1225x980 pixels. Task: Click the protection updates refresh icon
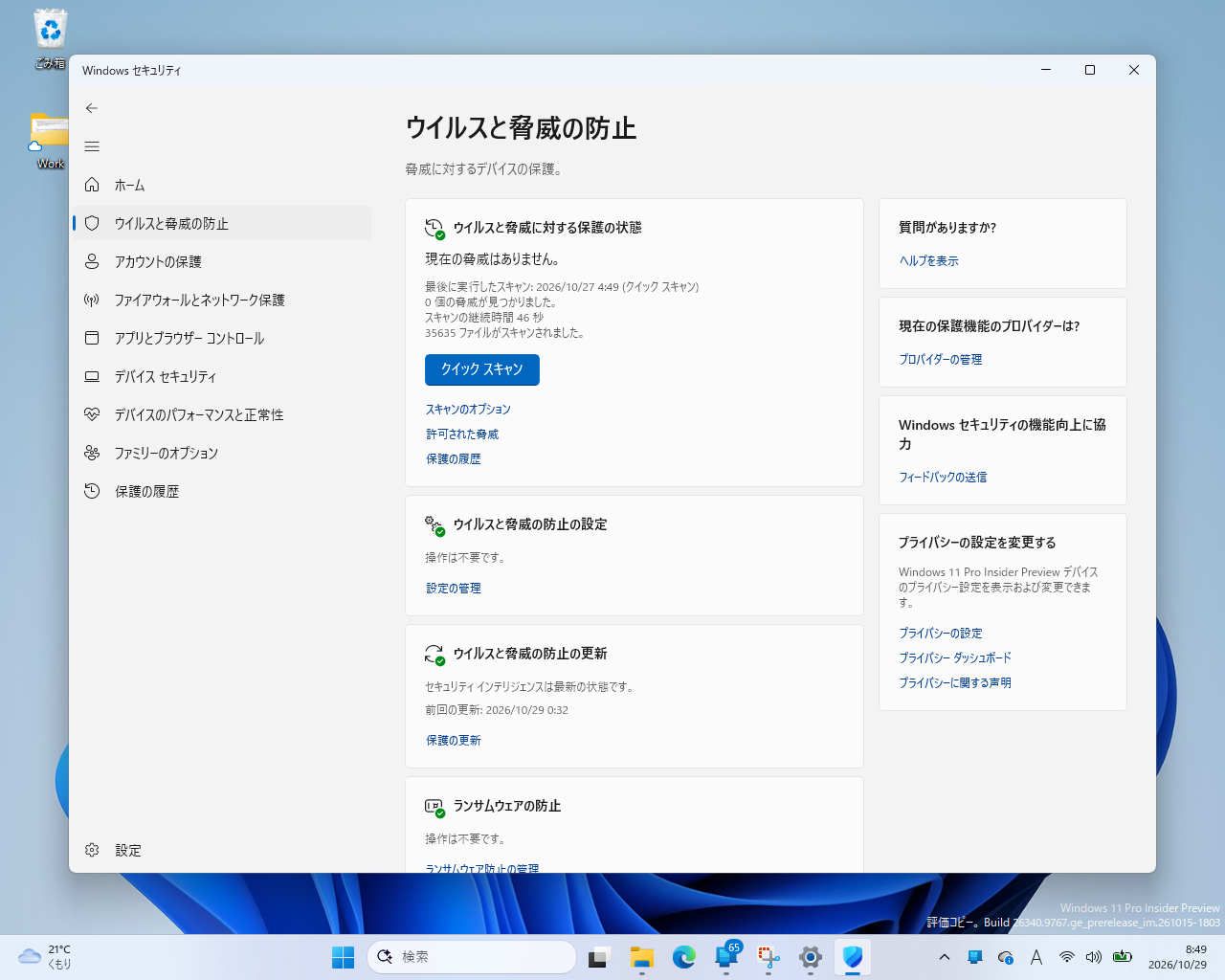[x=434, y=654]
